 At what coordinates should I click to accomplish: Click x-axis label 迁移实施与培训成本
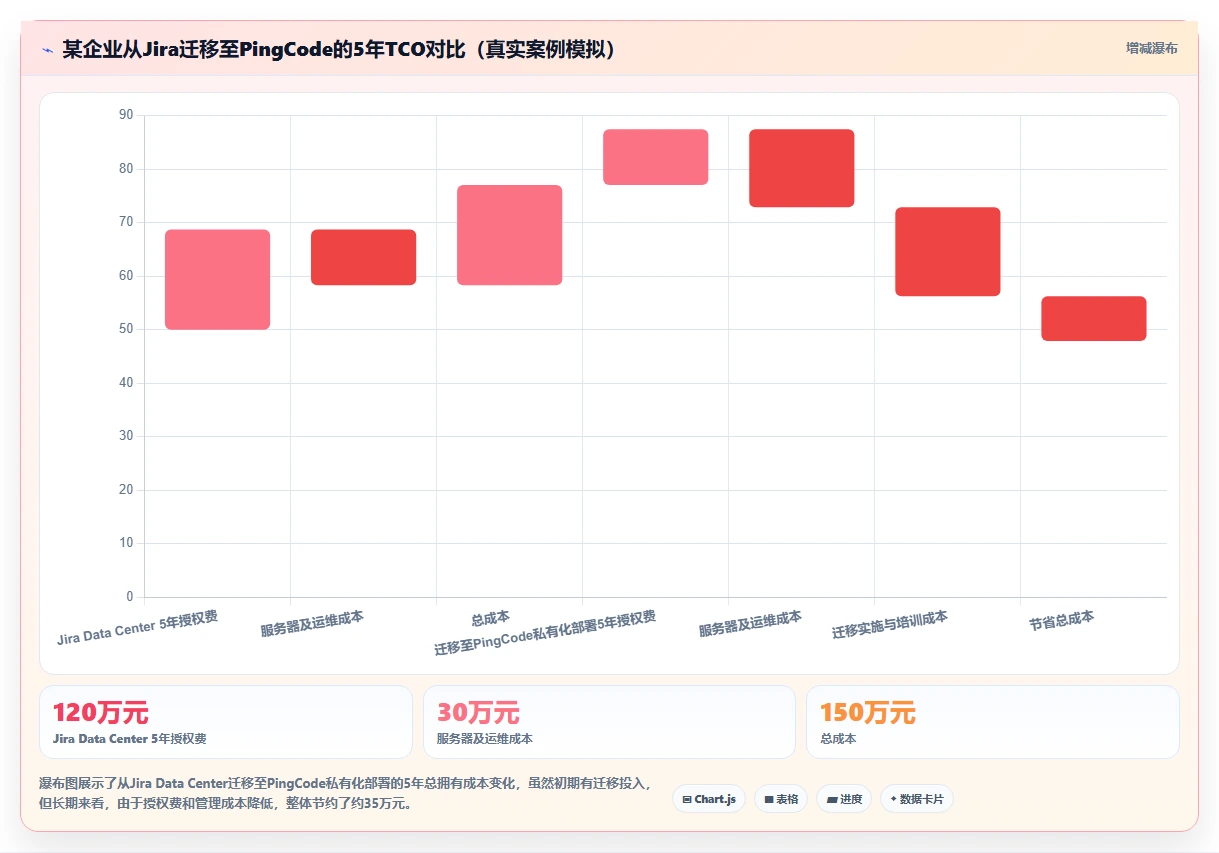click(890, 625)
